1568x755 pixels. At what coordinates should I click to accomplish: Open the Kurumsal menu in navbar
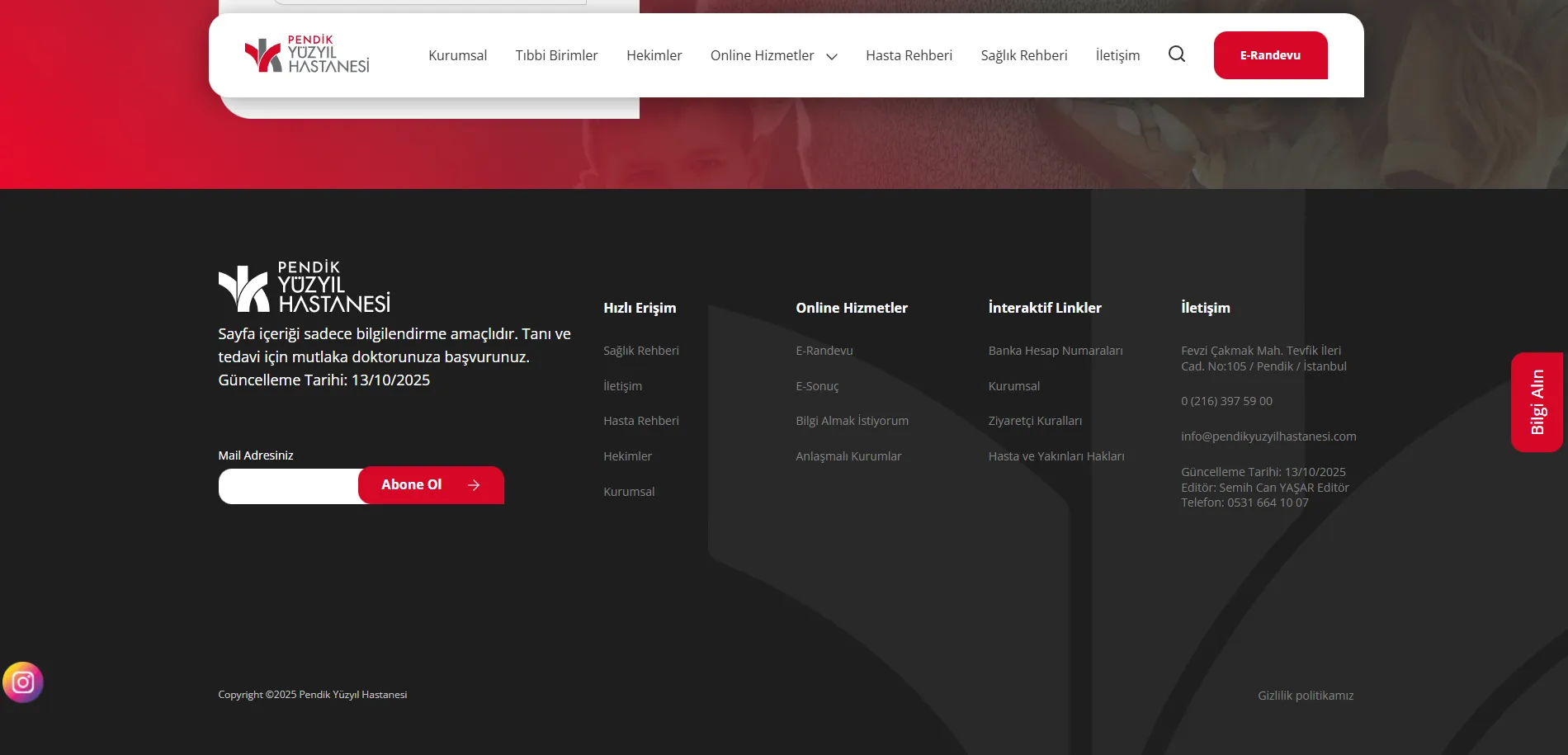457,55
